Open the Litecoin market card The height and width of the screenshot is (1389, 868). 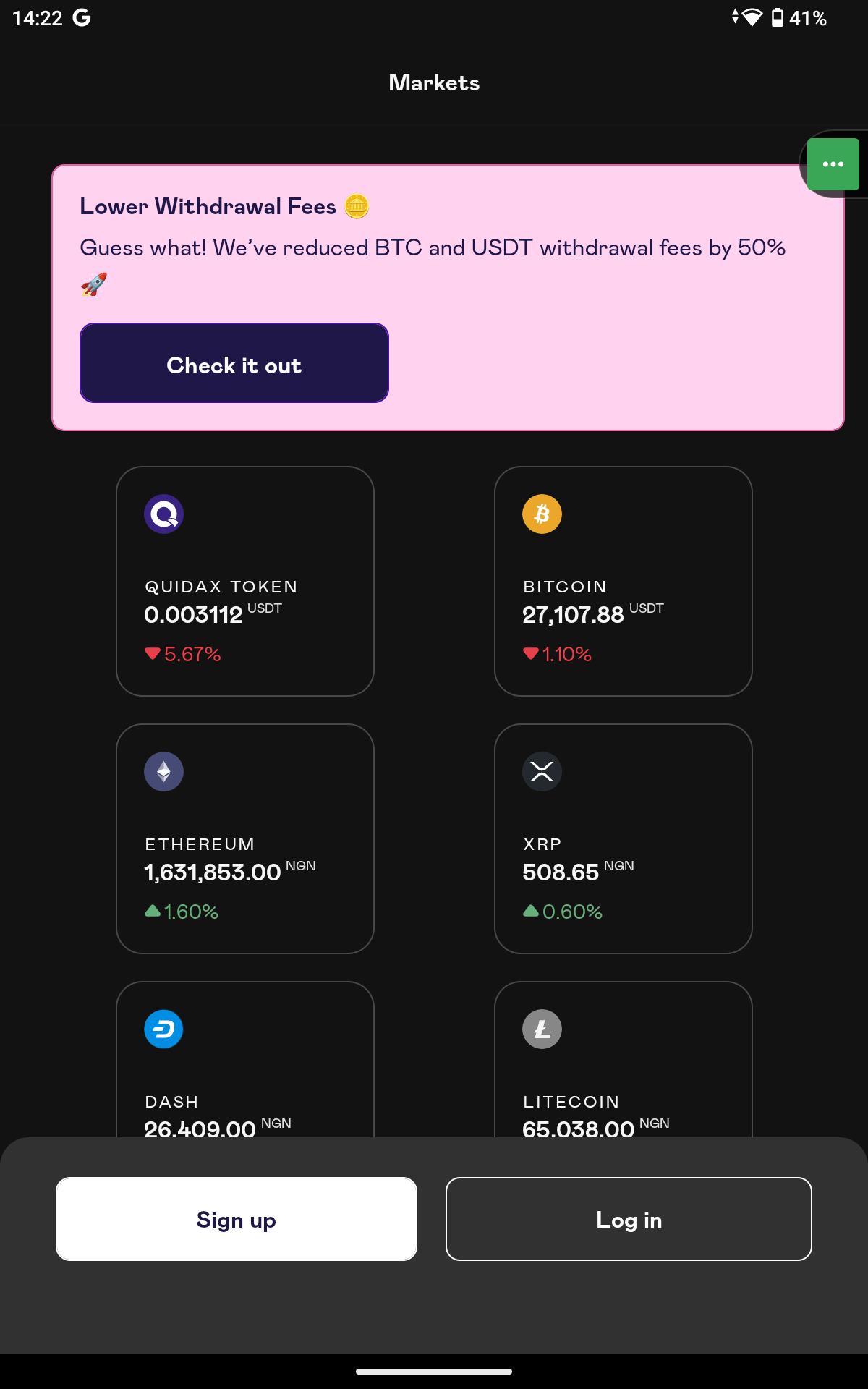tap(624, 1059)
